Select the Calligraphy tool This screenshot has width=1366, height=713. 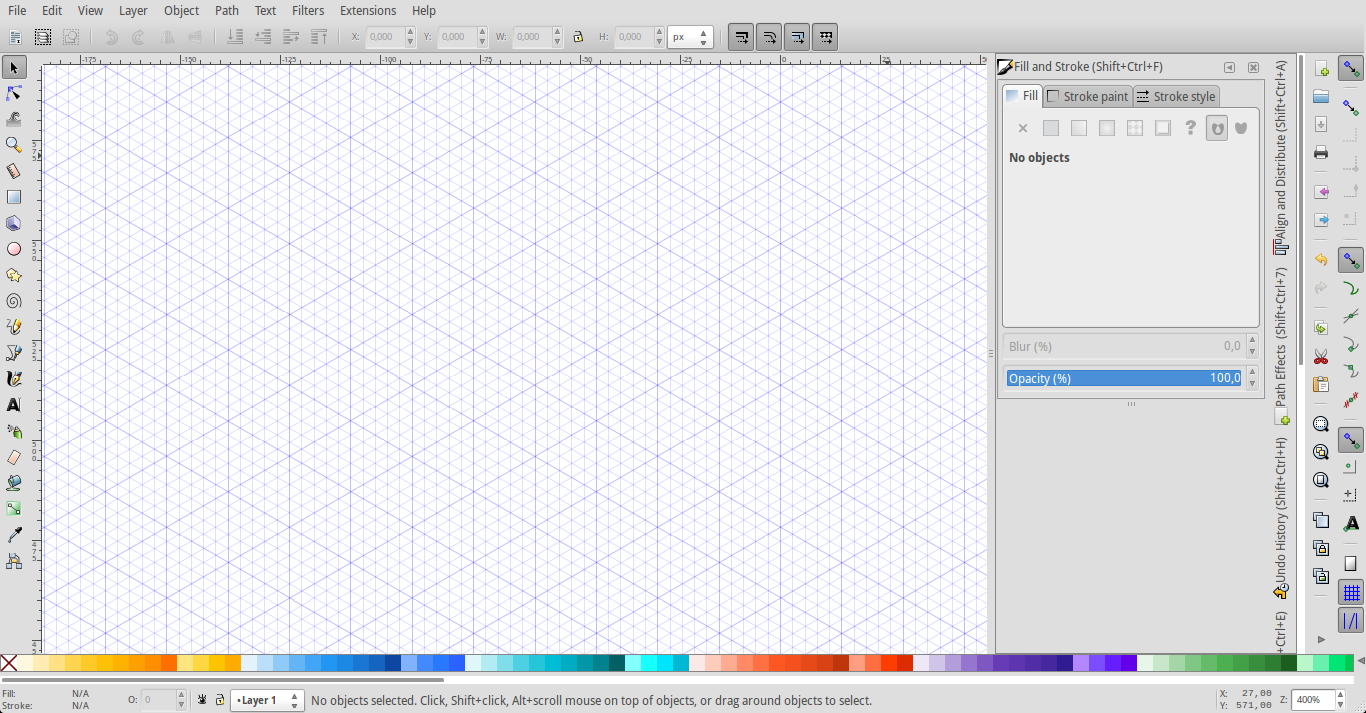(x=14, y=379)
